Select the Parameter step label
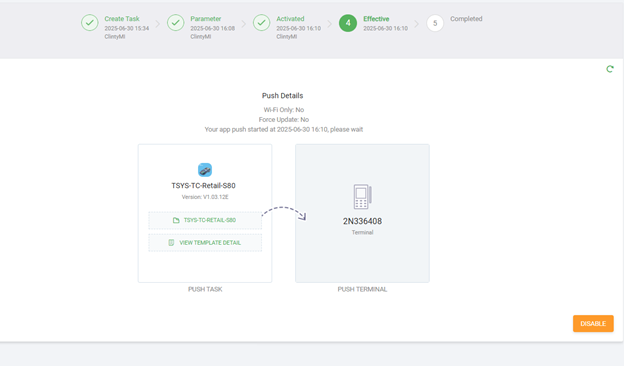624x366 pixels. [205, 19]
